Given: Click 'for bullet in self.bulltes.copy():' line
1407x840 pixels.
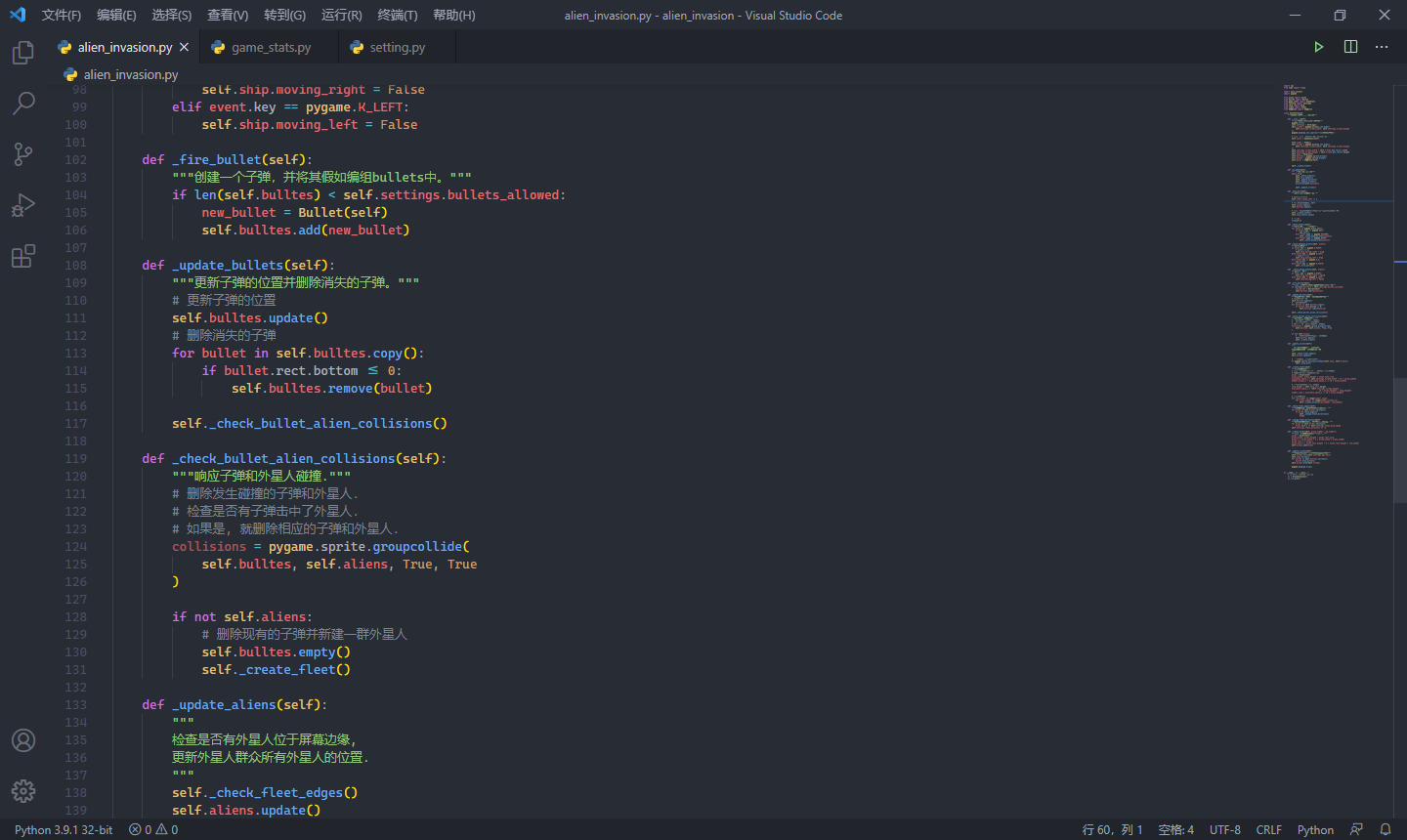Looking at the screenshot, I should click(298, 353).
